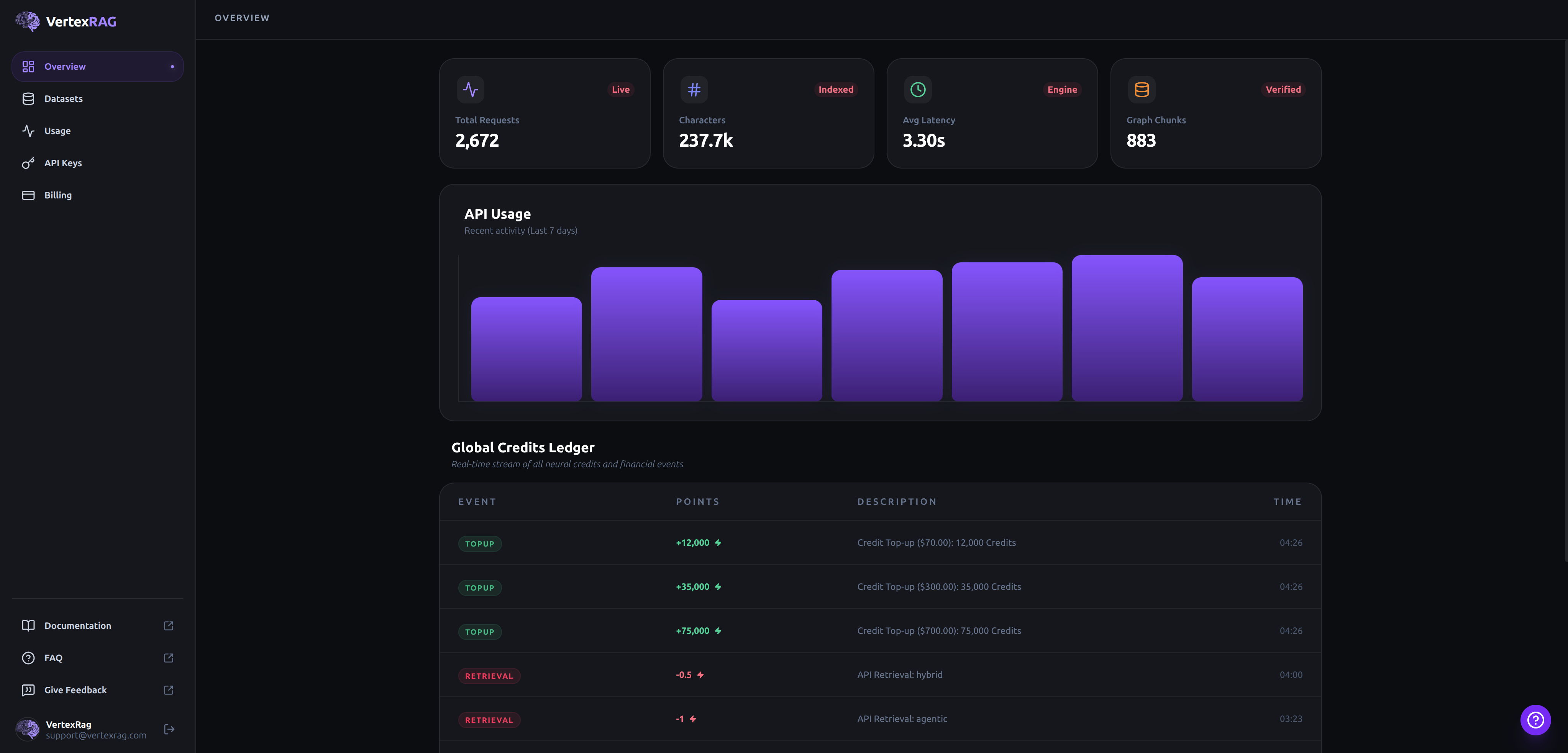Click the Verified badge on Graph Chunks
Image resolution: width=1568 pixels, height=753 pixels.
coord(1283,89)
